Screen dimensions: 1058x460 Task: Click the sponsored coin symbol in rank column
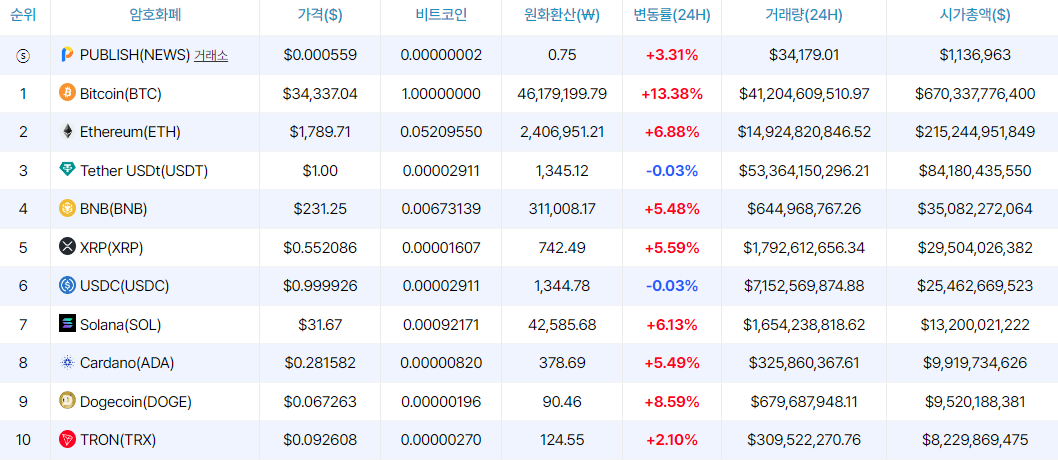pyautogui.click(x=23, y=56)
